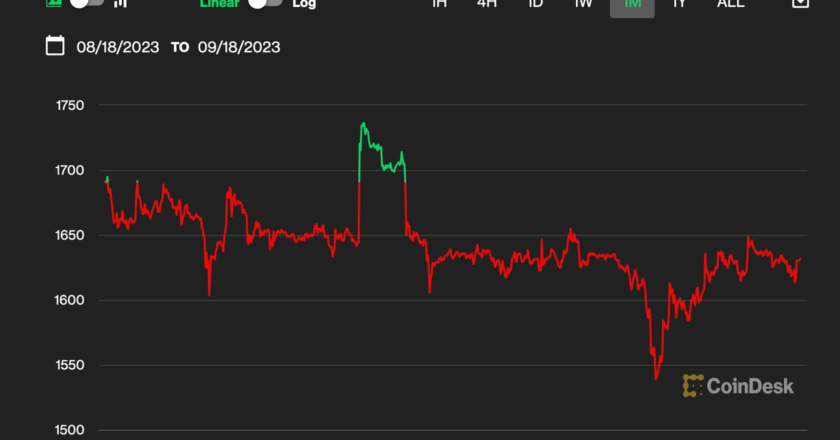Screen dimensions: 840x440
Task: Select the Linear scale label
Action: pyautogui.click(x=219, y=4)
